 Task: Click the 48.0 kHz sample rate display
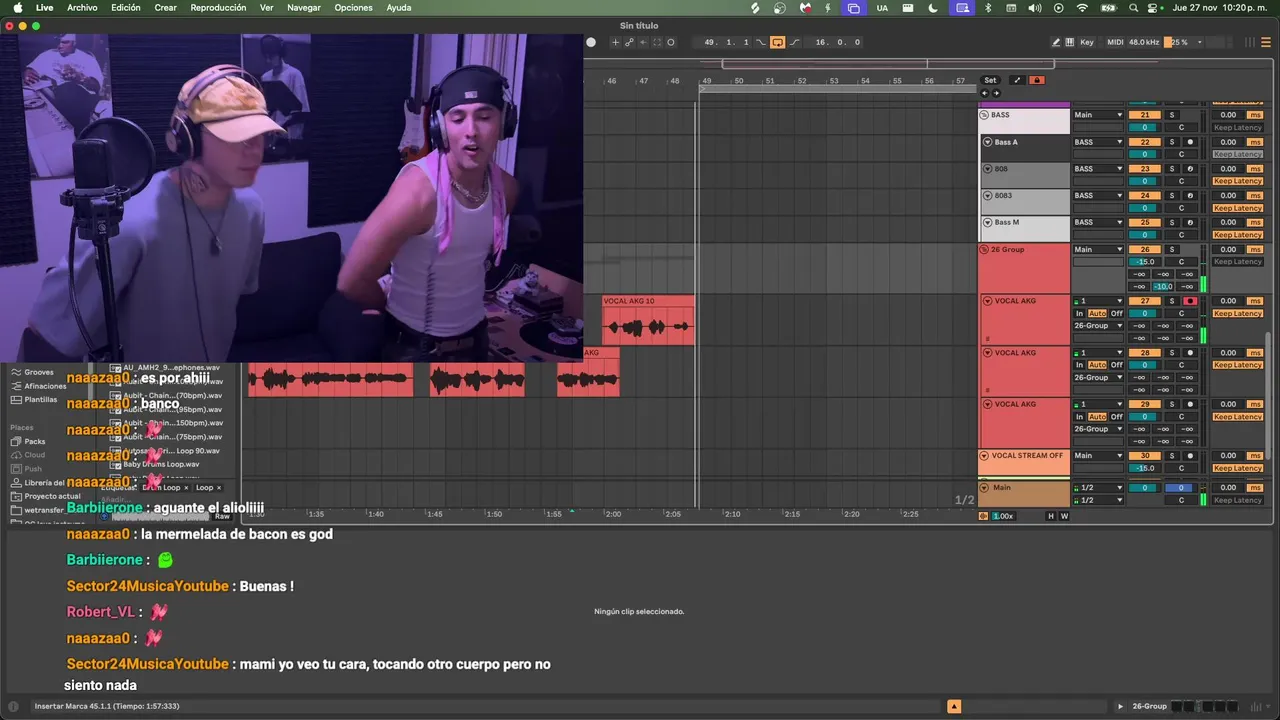click(1144, 42)
